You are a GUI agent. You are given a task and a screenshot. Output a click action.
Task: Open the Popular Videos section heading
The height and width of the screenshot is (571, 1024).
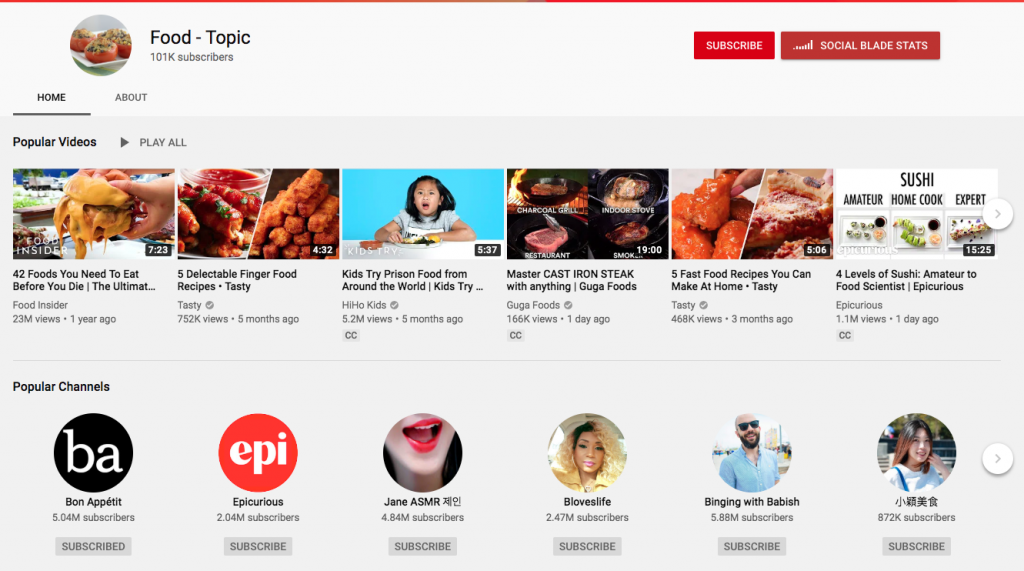[x=54, y=142]
